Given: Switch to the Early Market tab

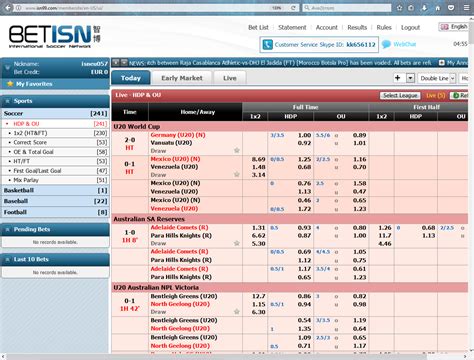Looking at the screenshot, I should pyautogui.click(x=182, y=78).
